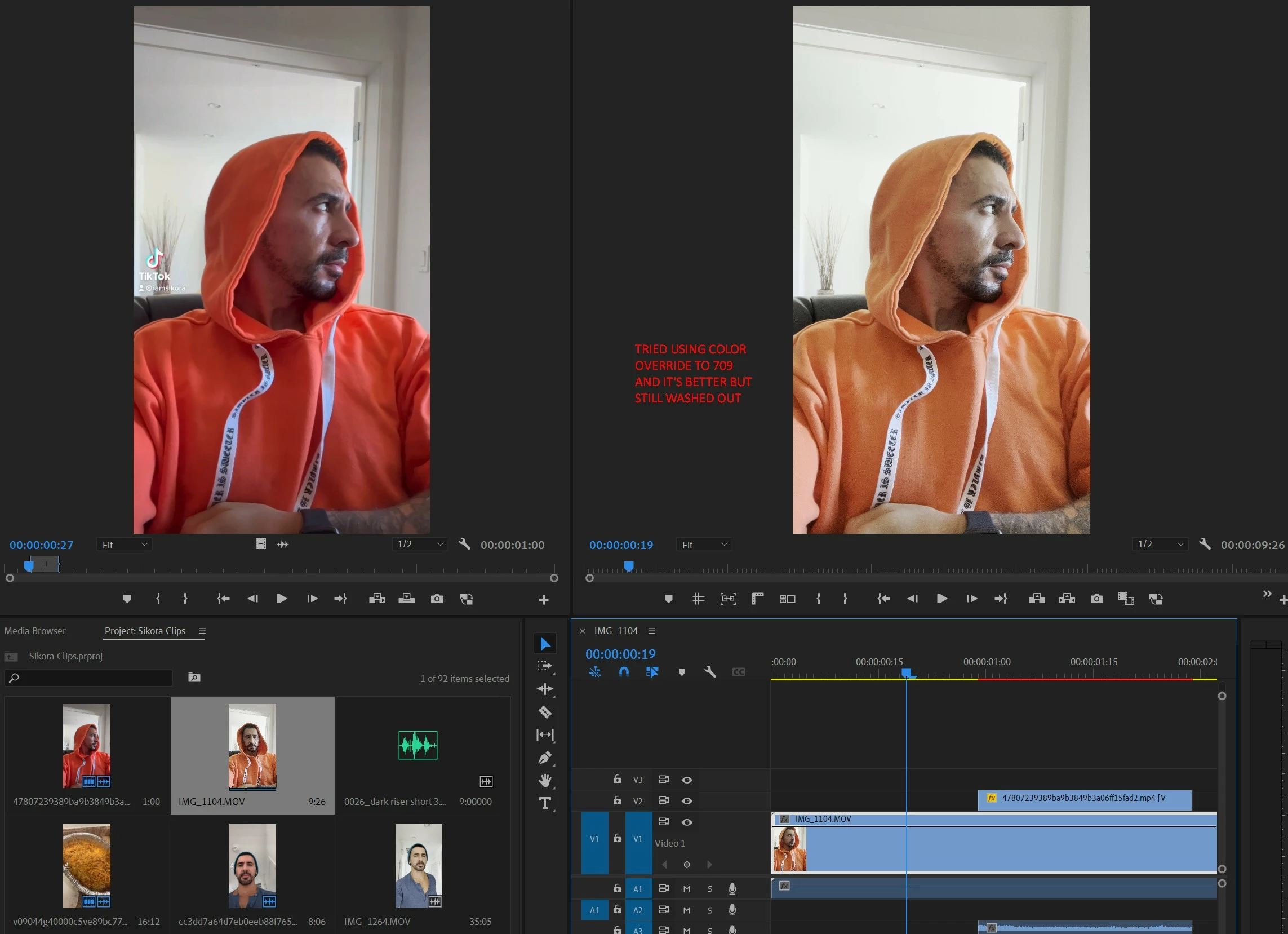The image size is (1288, 934).
Task: Select the Hand tool
Action: [545, 780]
